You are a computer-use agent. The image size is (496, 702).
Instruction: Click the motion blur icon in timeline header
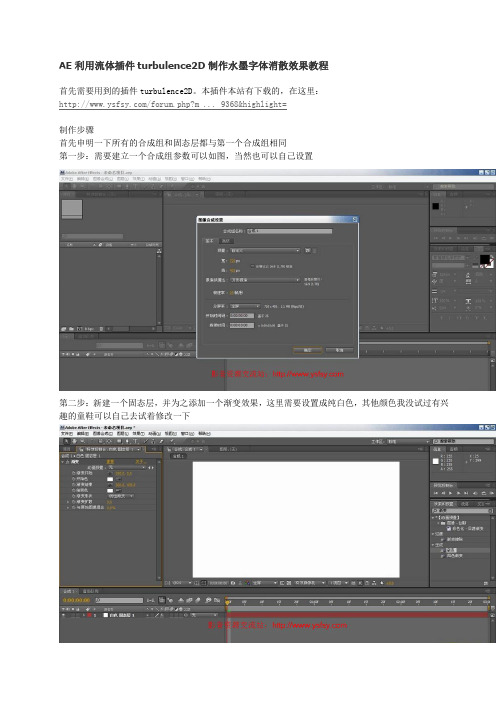point(198,600)
